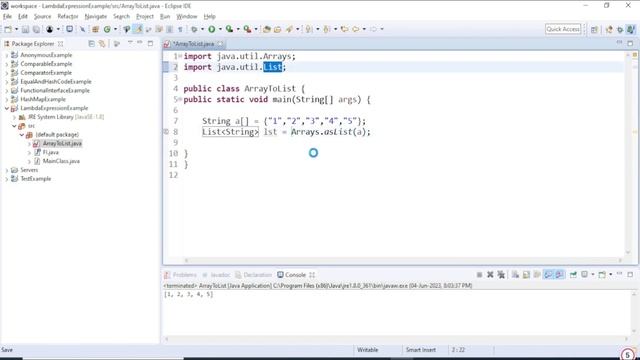640x360 pixels.
Task: Collapse the LambdaExpressionExample project
Action: pos(7,108)
